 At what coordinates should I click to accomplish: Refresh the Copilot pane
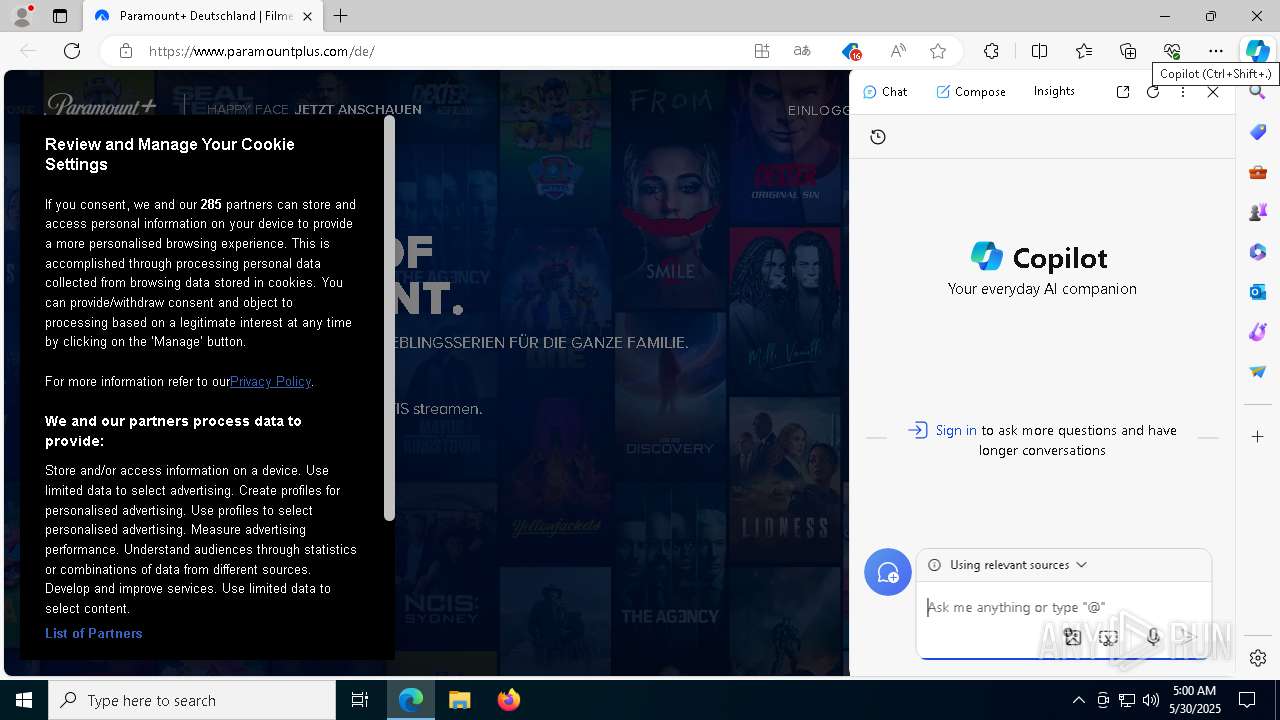[x=1153, y=92]
